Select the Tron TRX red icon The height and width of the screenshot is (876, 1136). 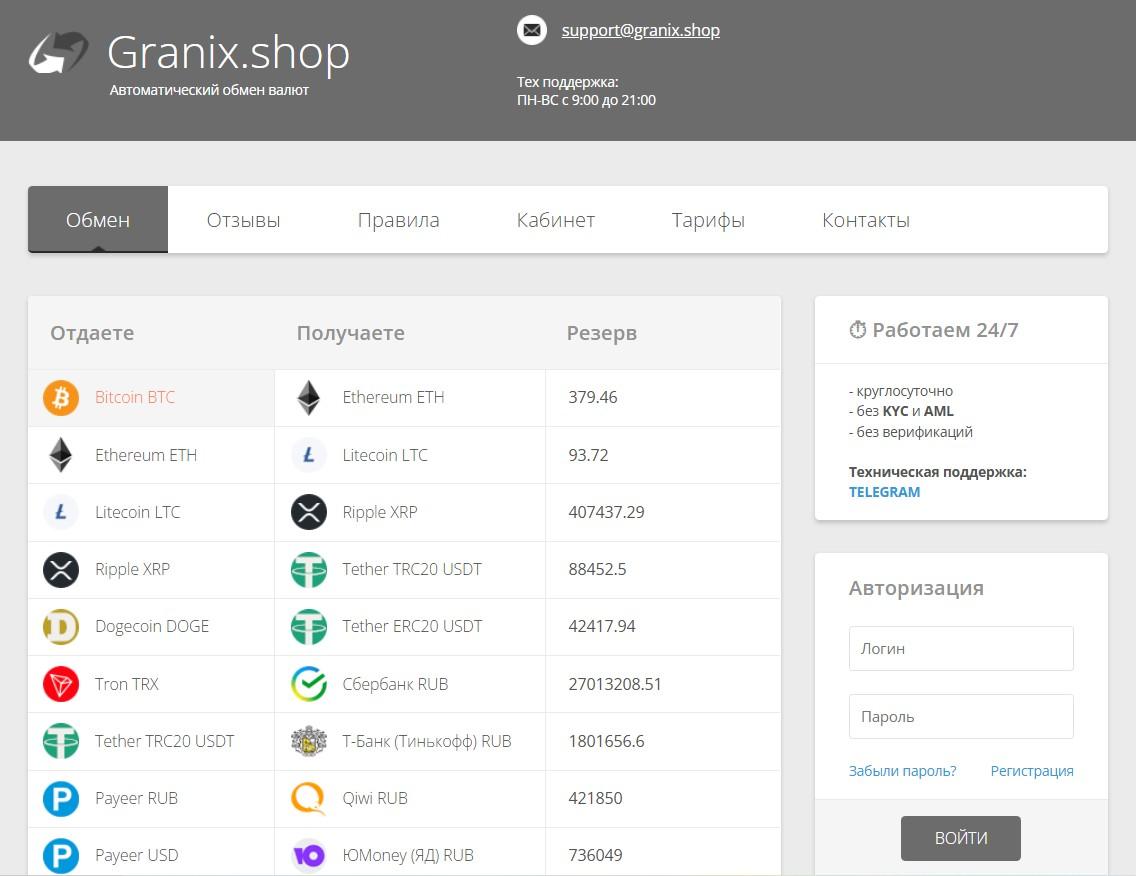pos(61,684)
